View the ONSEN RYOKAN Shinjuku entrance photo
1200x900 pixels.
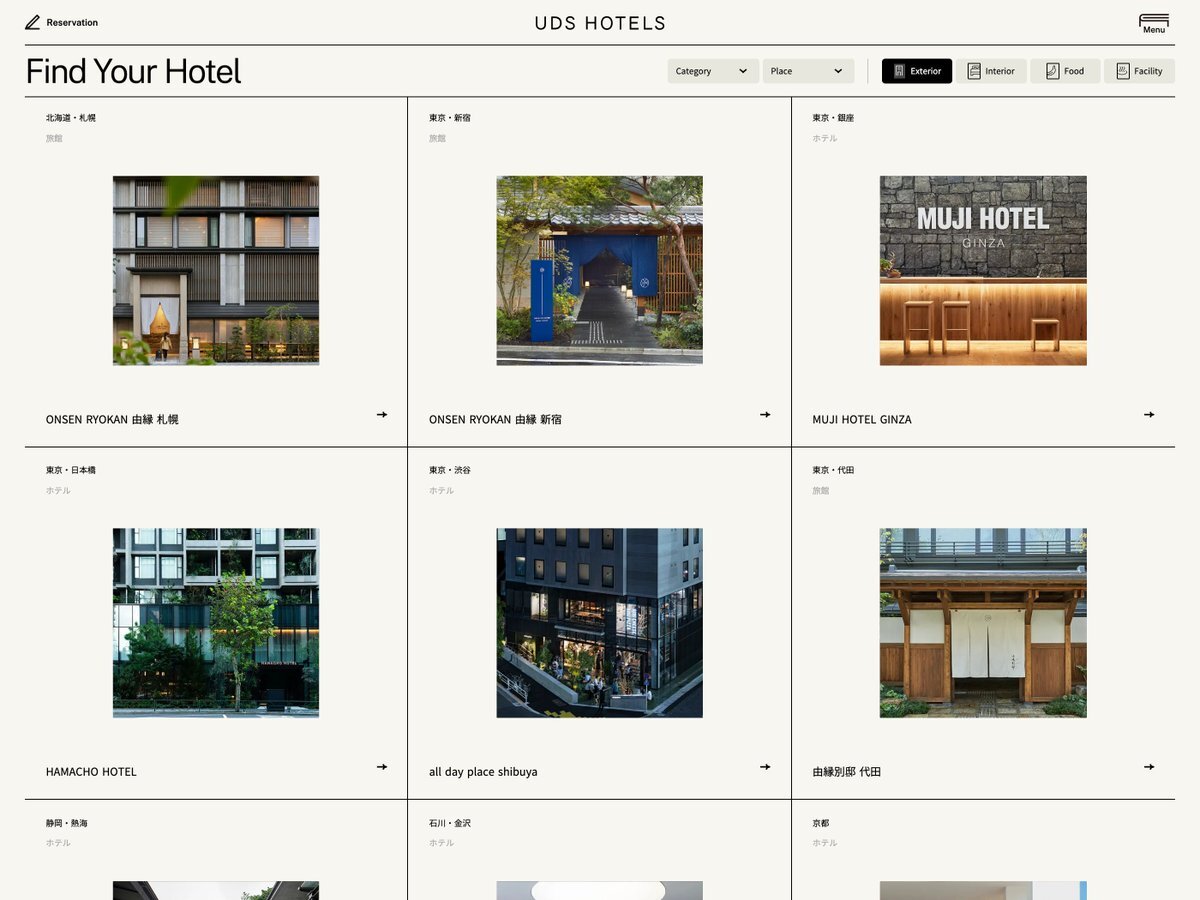(x=600, y=271)
